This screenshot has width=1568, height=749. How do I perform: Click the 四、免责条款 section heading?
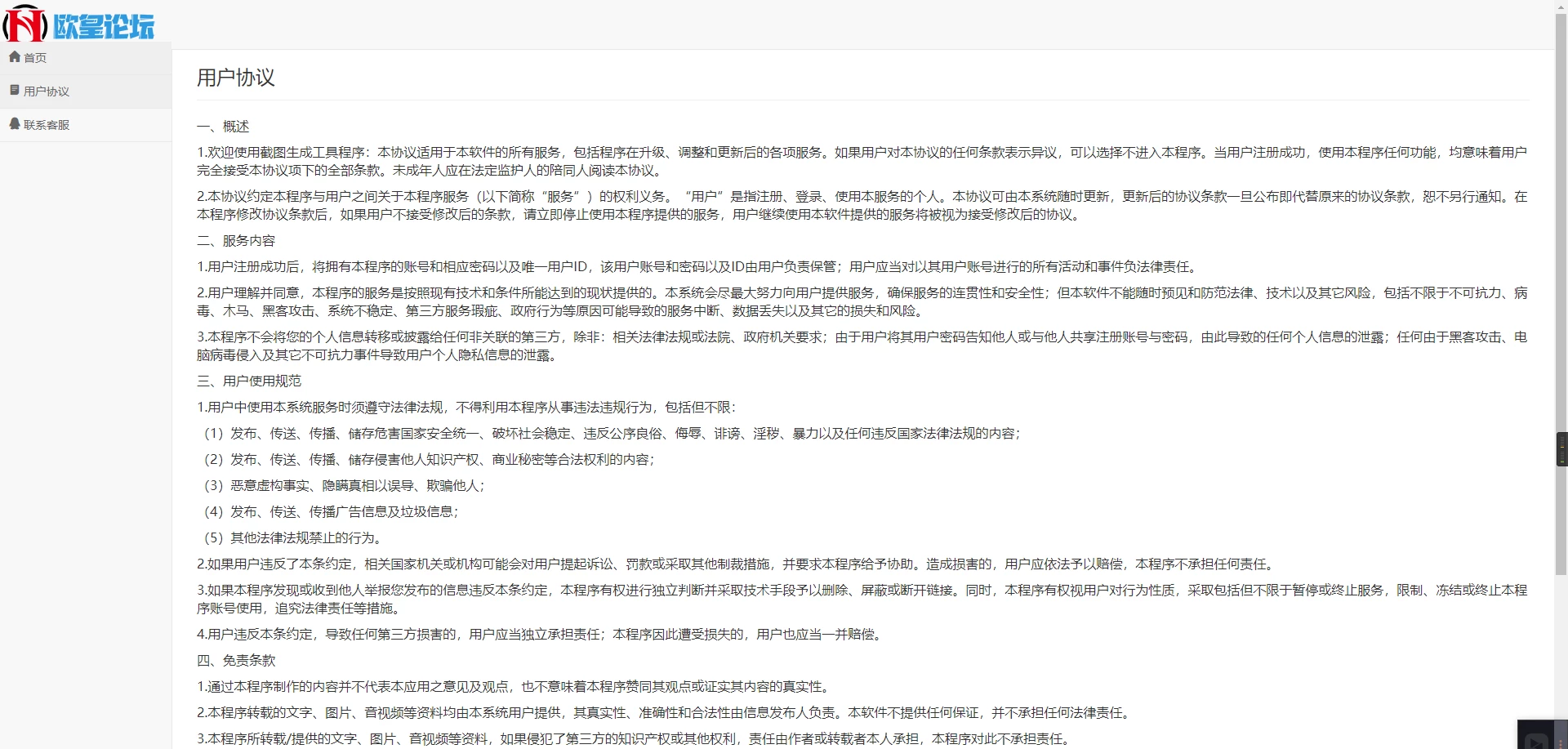pyautogui.click(x=236, y=661)
